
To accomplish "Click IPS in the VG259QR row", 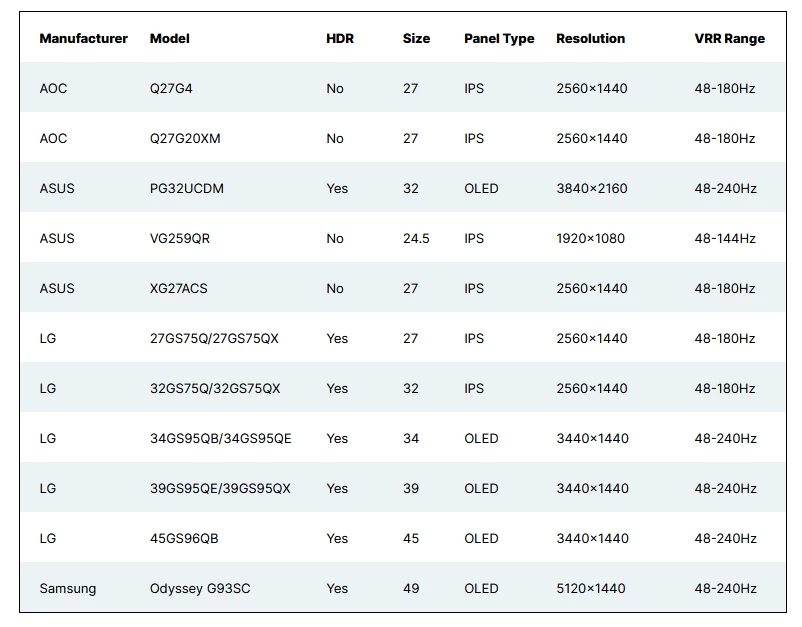I will [x=474, y=239].
